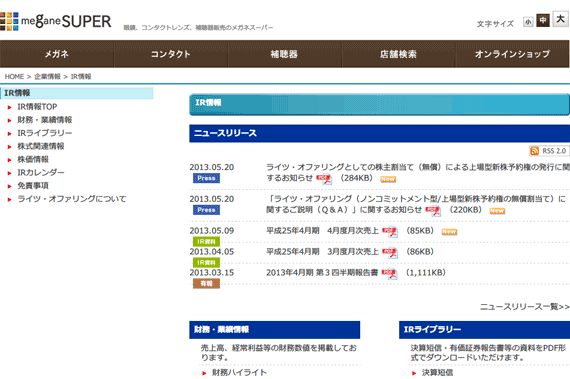Set font size to small (小)
This screenshot has height=379, width=570.
(528, 22)
